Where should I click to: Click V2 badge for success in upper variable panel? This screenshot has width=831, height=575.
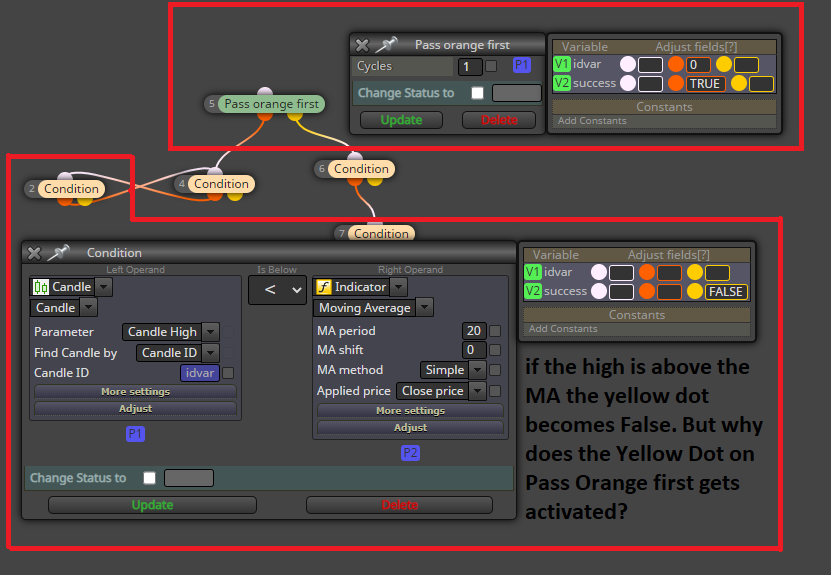(x=561, y=83)
